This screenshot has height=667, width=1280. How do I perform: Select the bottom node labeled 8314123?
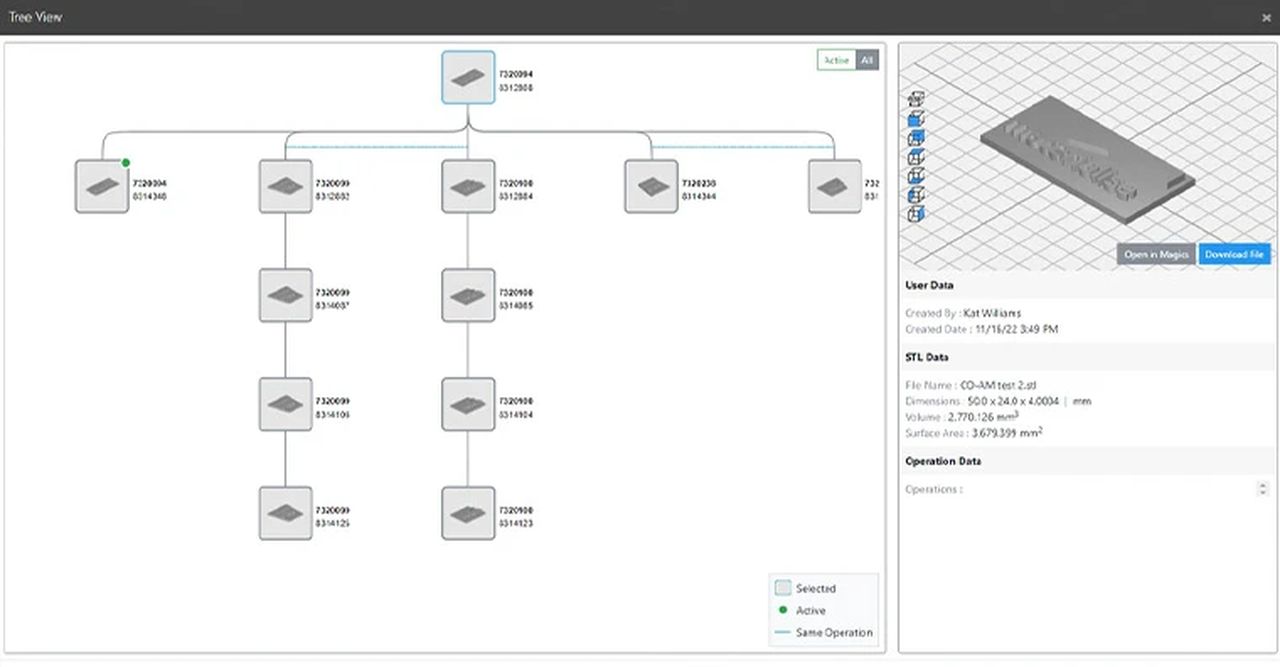[x=468, y=513]
